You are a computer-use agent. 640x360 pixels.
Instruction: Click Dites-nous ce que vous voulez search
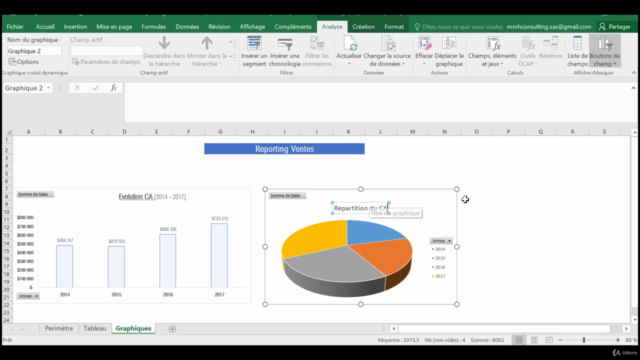click(x=459, y=27)
